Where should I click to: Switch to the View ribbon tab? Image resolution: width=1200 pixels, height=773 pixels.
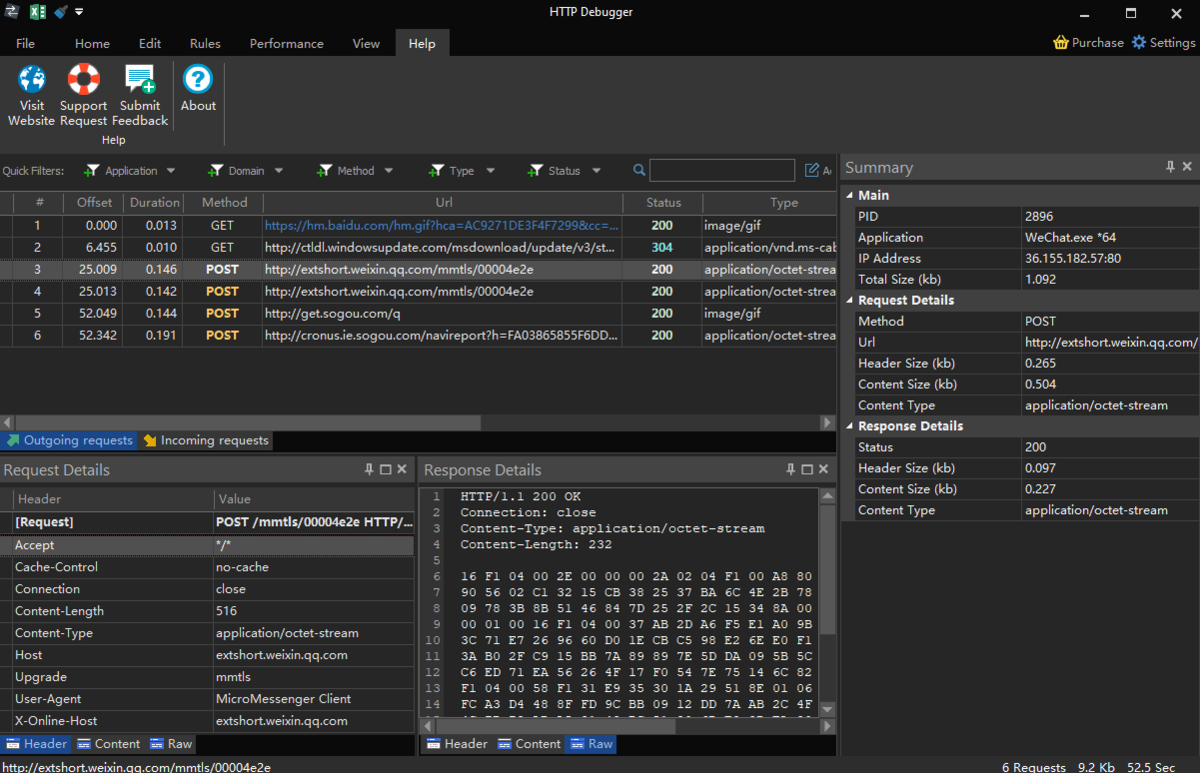366,43
